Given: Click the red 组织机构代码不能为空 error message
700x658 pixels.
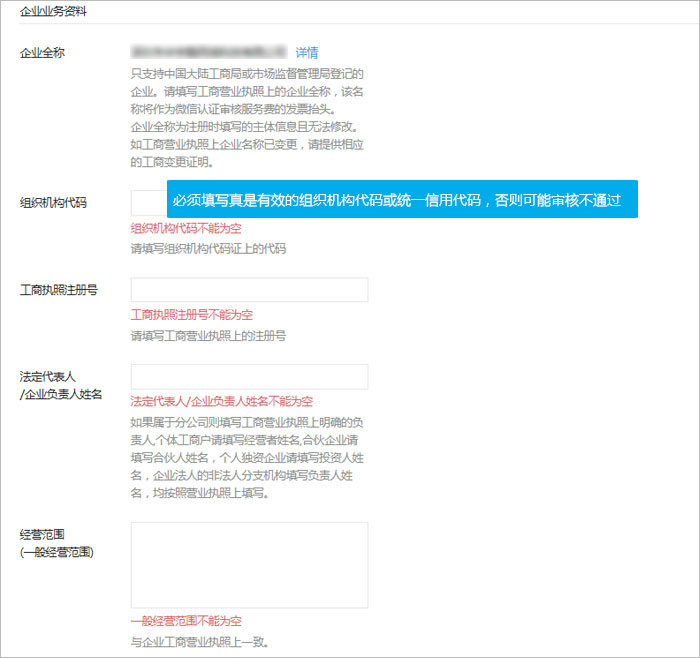Looking at the screenshot, I should point(186,228).
